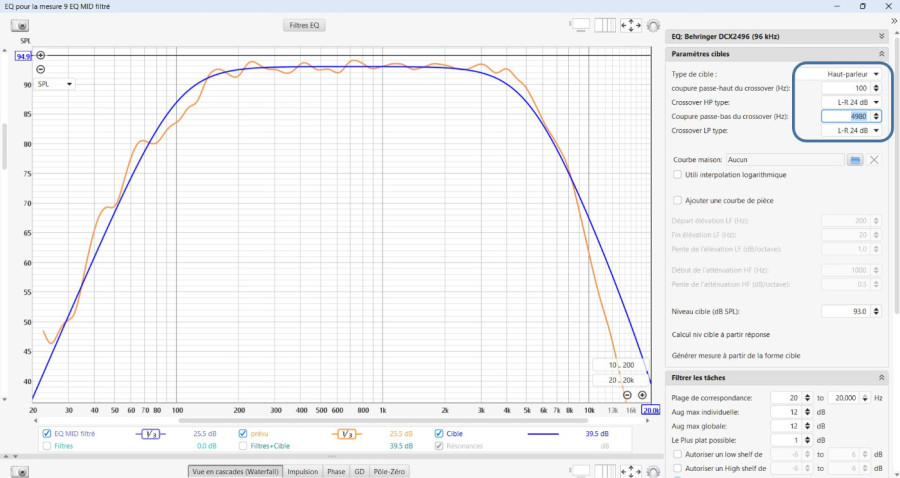The width and height of the screenshot is (900, 478).
Task: Adjust Plage de correspondance end 20,000 stepper
Action: (x=865, y=398)
